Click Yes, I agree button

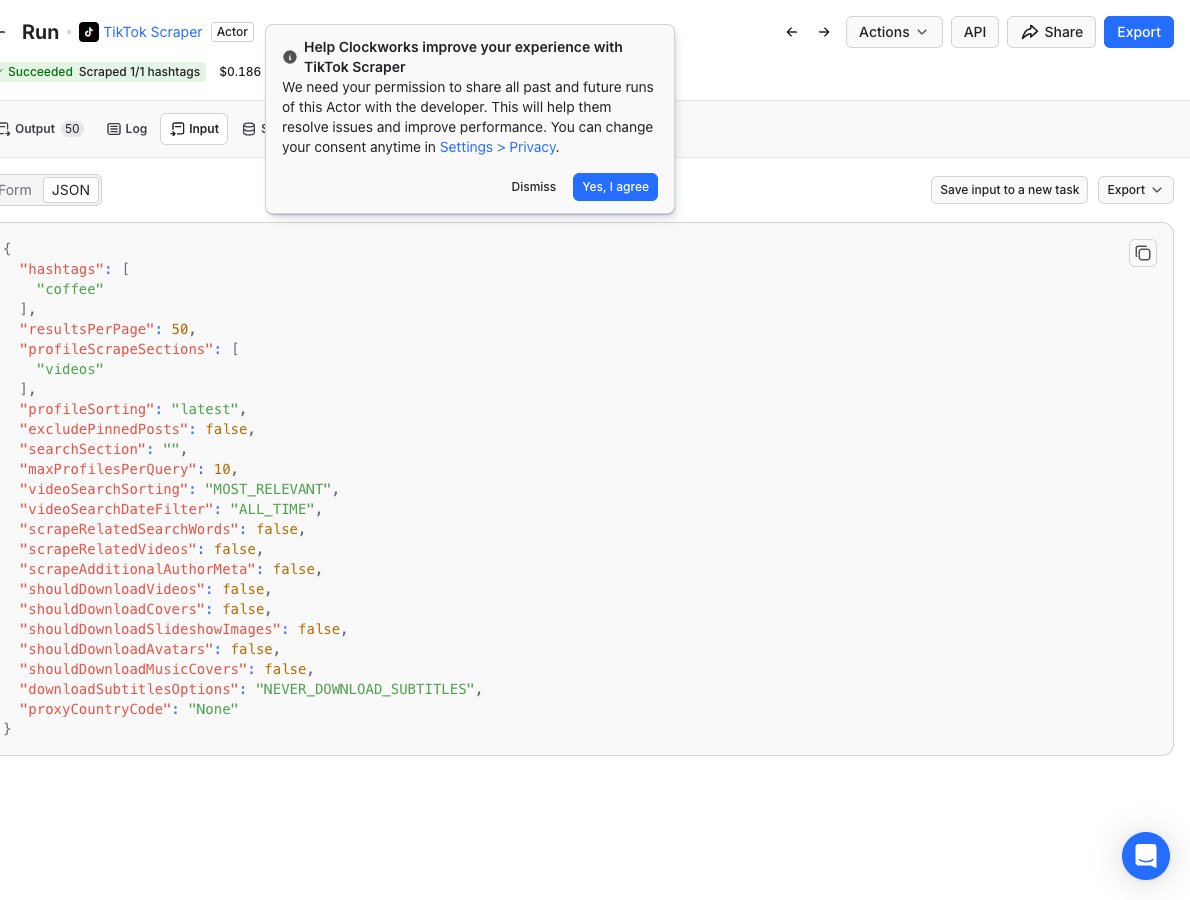point(615,187)
